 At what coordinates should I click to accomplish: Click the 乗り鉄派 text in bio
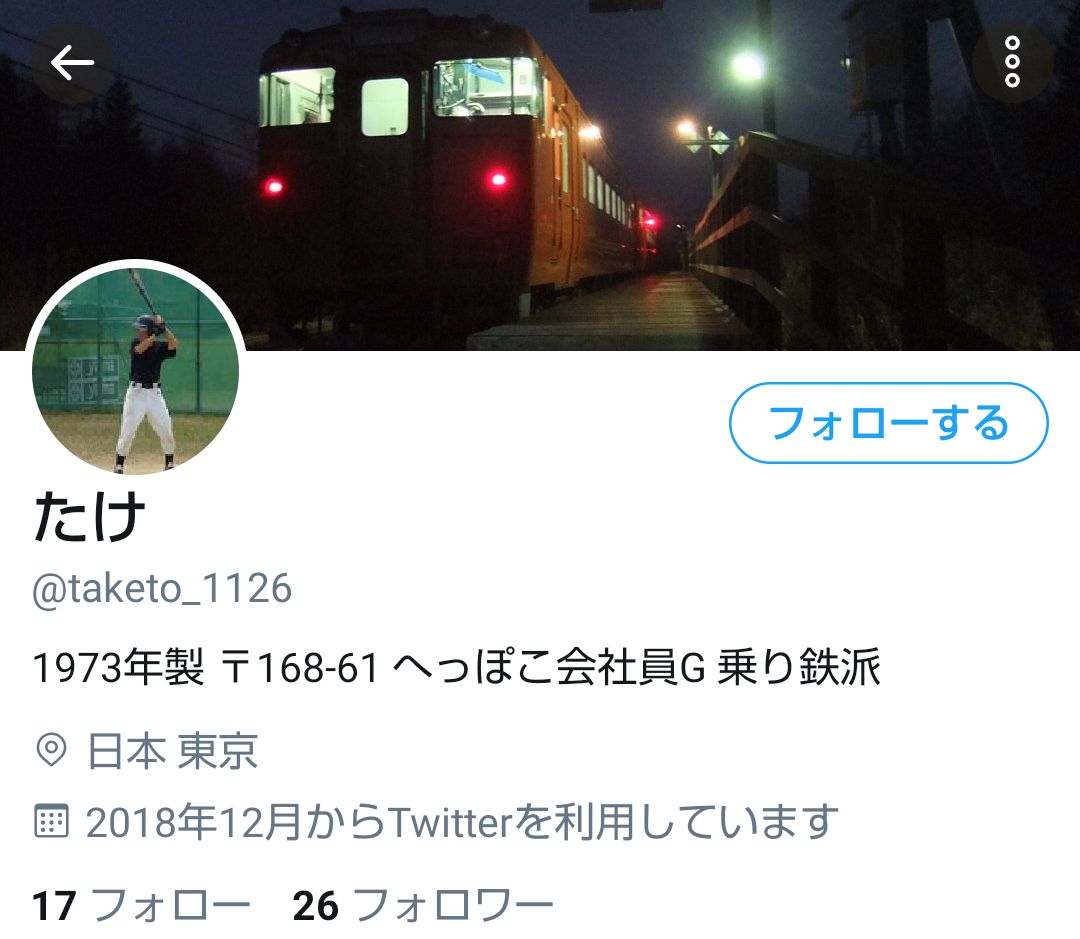(799, 668)
